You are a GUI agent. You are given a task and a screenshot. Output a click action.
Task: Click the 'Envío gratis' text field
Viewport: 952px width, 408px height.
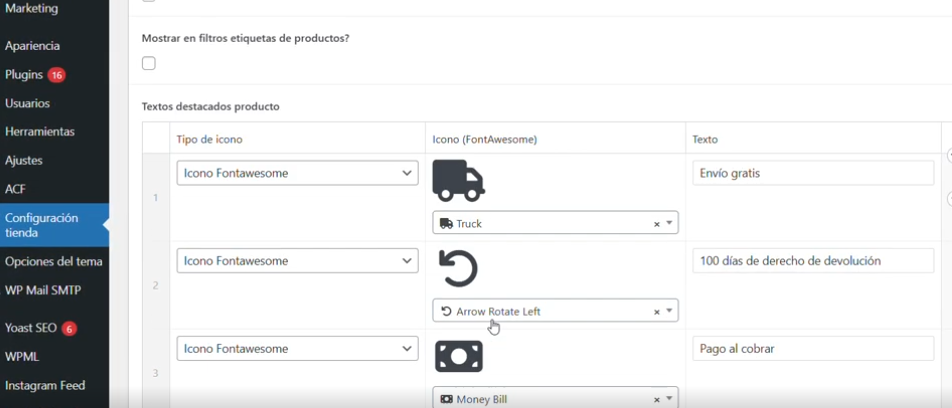coord(812,173)
